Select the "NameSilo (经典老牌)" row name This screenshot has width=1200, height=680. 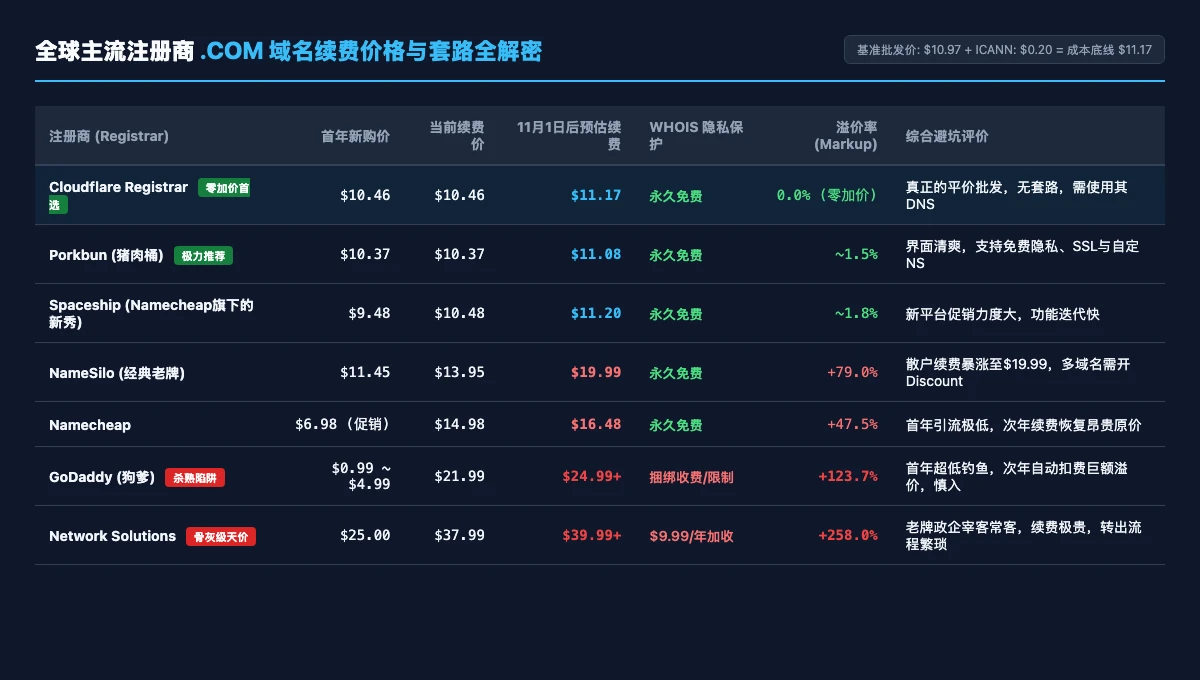(x=117, y=373)
